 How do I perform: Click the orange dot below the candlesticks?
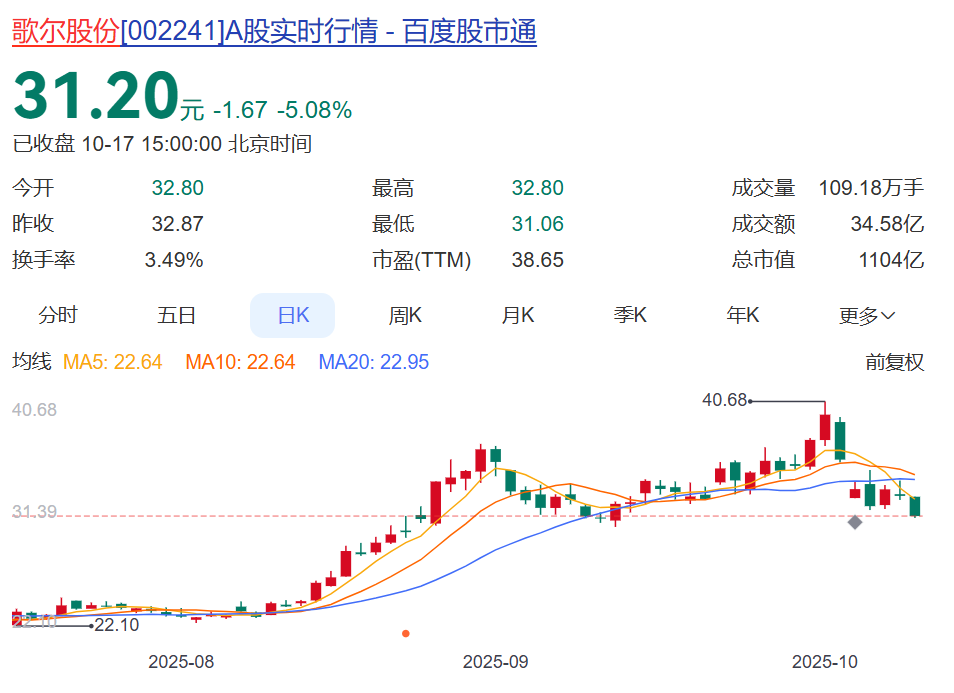click(405, 633)
